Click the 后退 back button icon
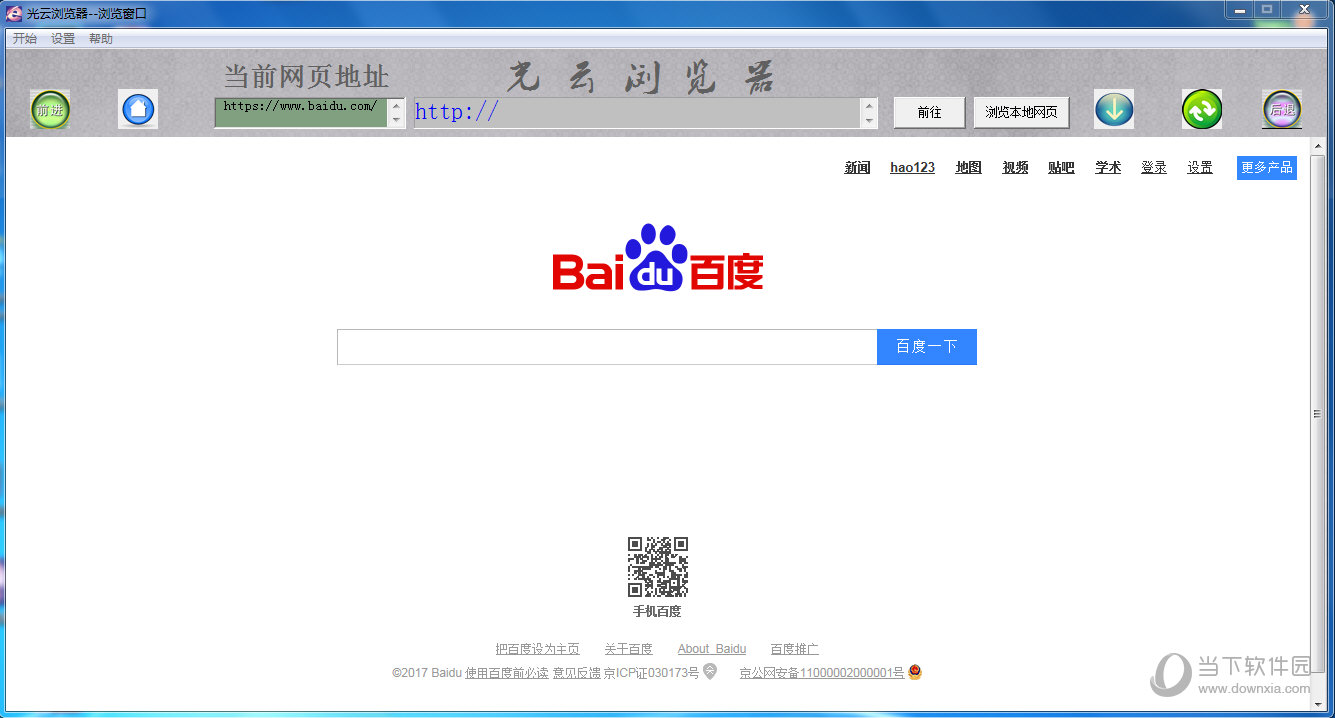This screenshot has width=1335, height=718. [1282, 109]
